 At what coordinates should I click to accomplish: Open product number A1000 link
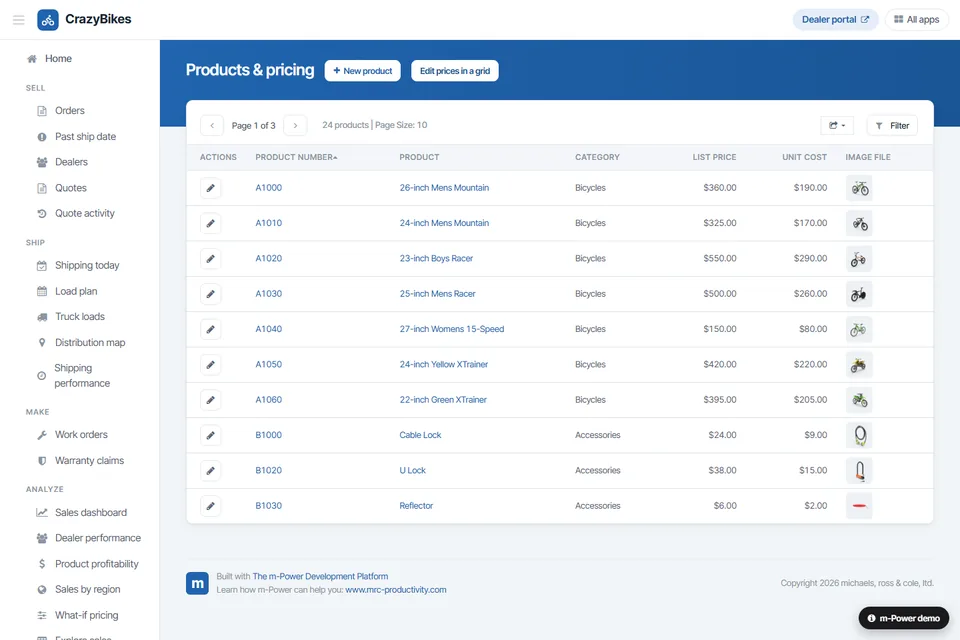click(x=269, y=188)
